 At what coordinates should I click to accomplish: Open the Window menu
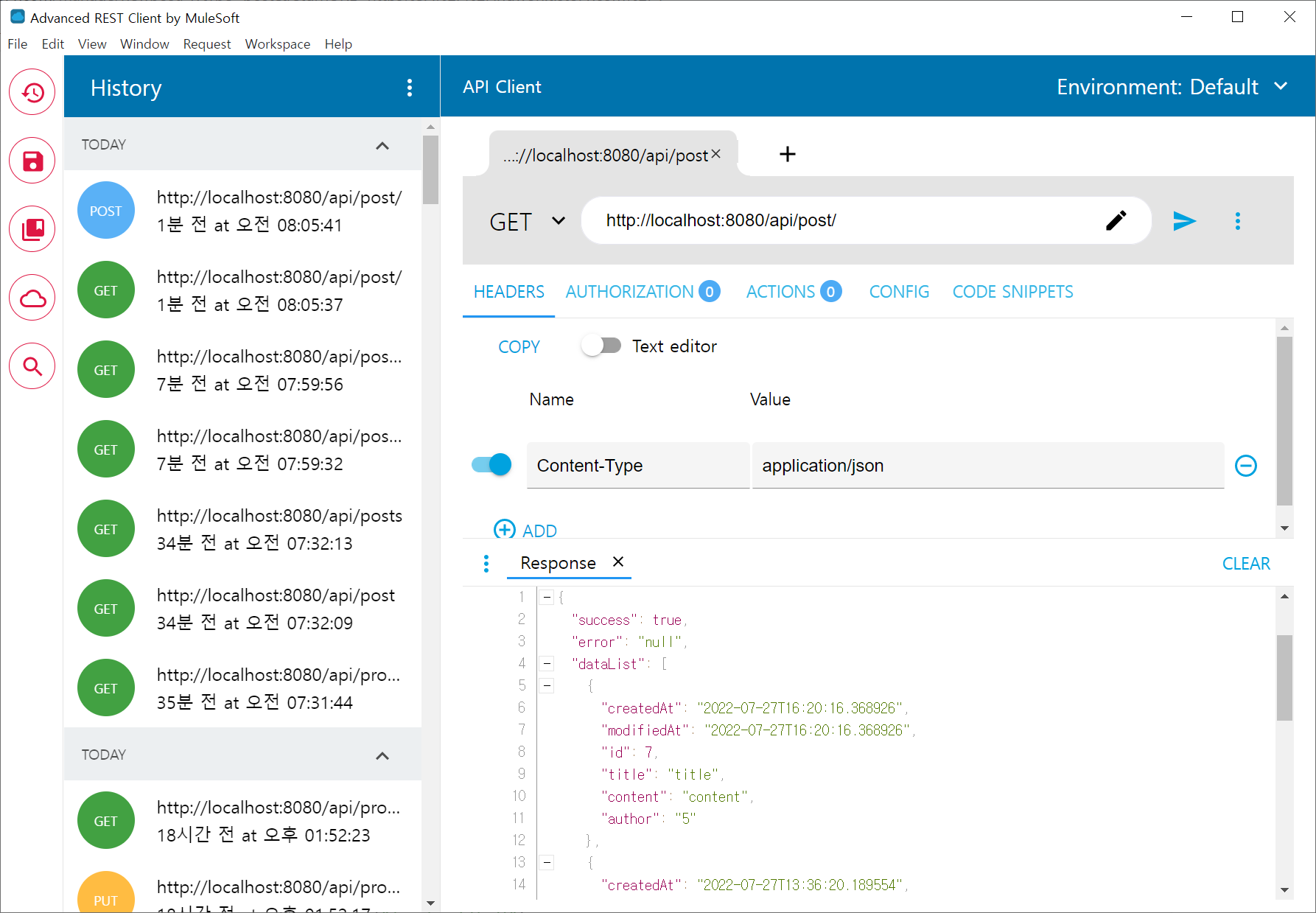click(144, 44)
